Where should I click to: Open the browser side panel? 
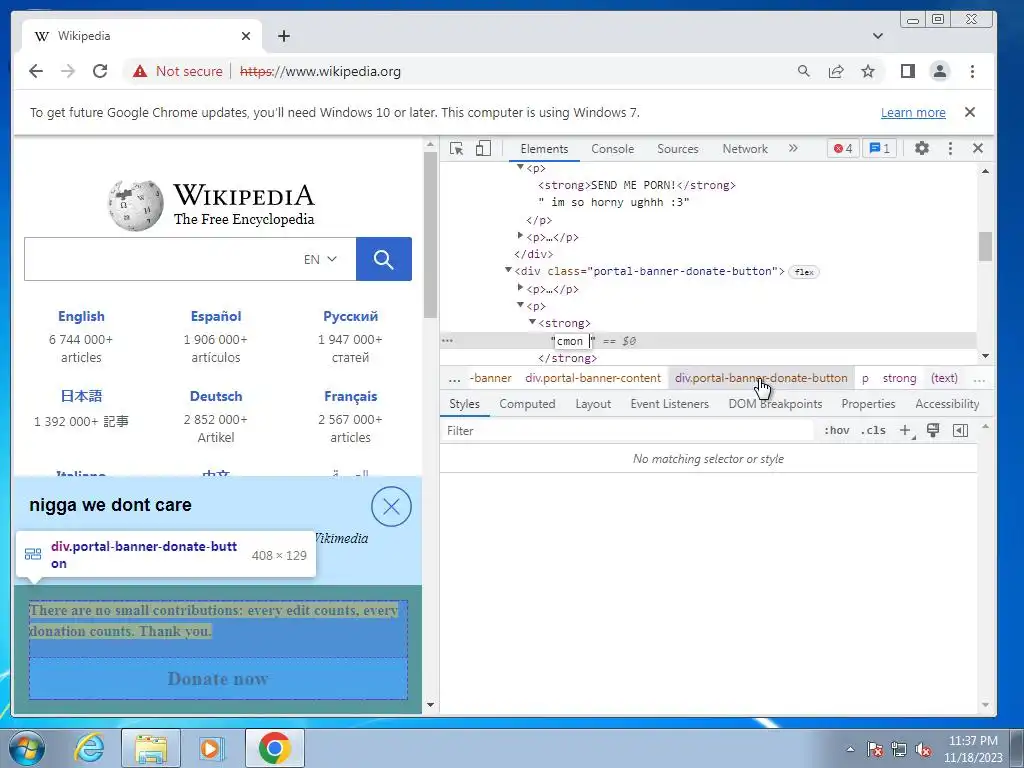[908, 71]
